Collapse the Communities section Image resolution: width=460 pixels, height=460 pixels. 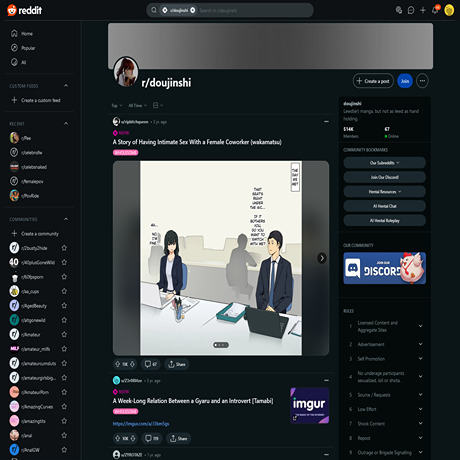pyautogui.click(x=66, y=219)
